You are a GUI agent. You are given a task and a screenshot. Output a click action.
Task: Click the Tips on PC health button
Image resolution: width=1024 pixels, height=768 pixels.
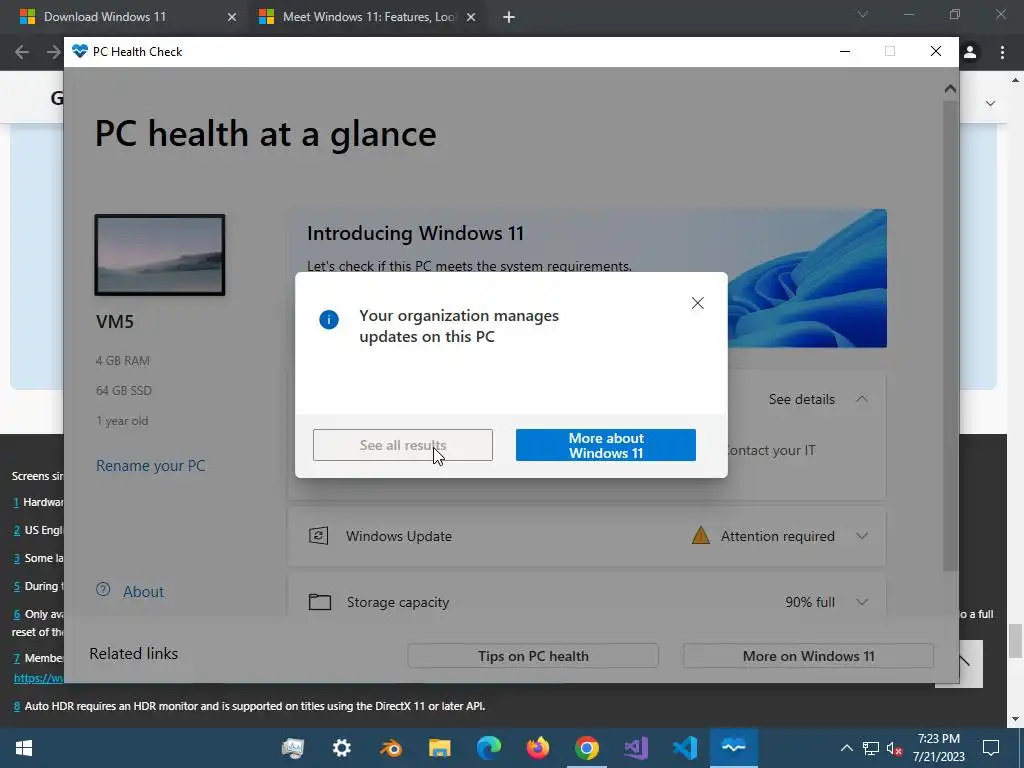533,656
